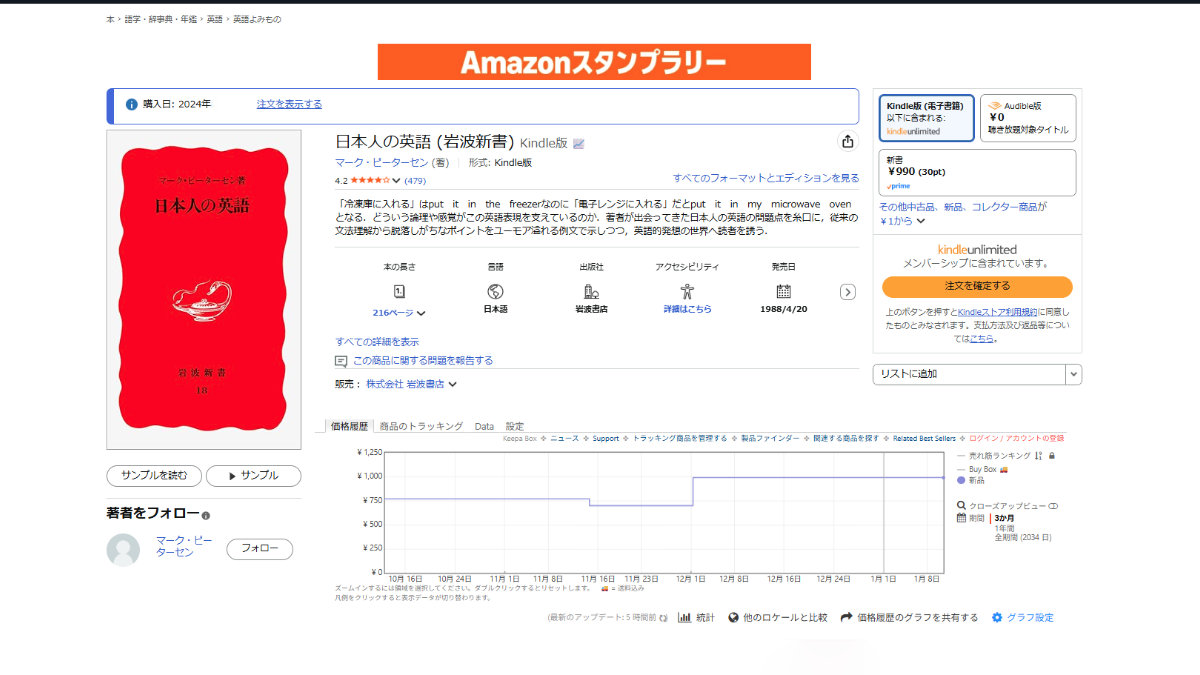This screenshot has height=675, width=1200.
Task: Click the share icon beside the book title
Action: coord(848,141)
